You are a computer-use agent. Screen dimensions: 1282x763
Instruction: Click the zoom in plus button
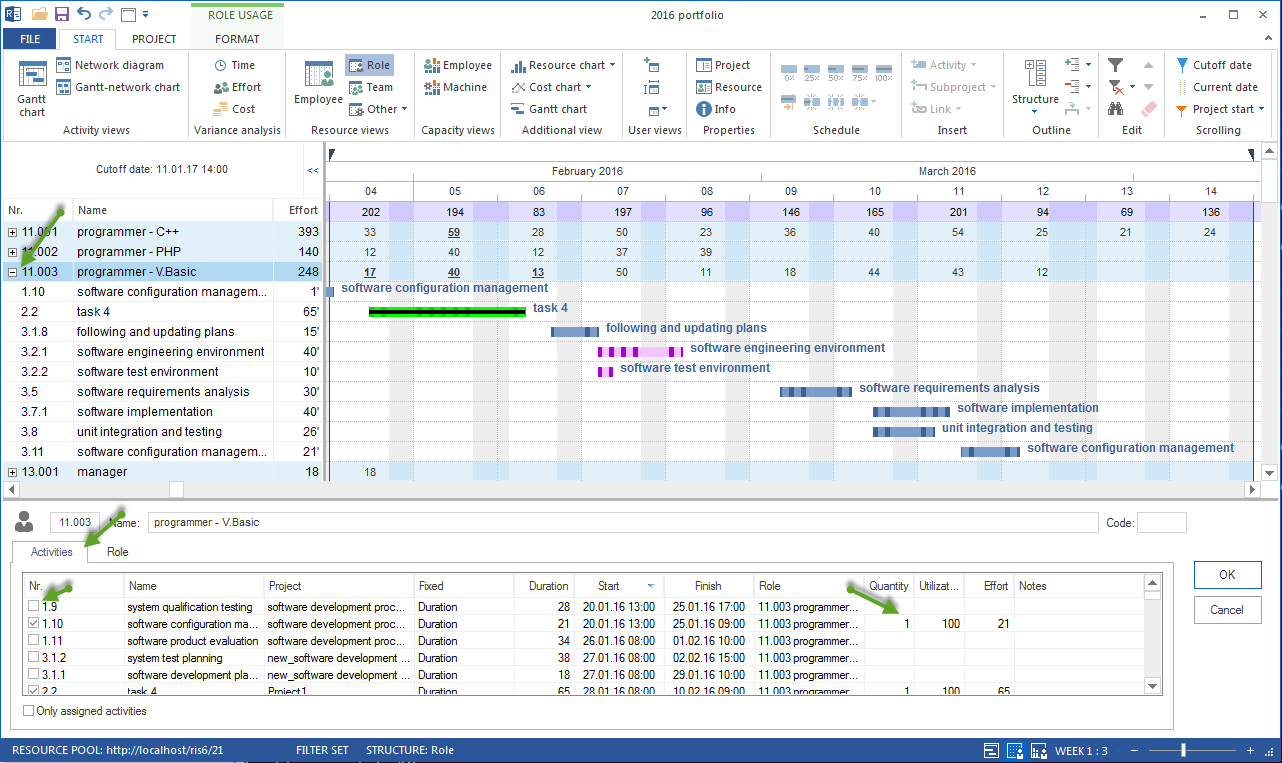[x=1250, y=750]
